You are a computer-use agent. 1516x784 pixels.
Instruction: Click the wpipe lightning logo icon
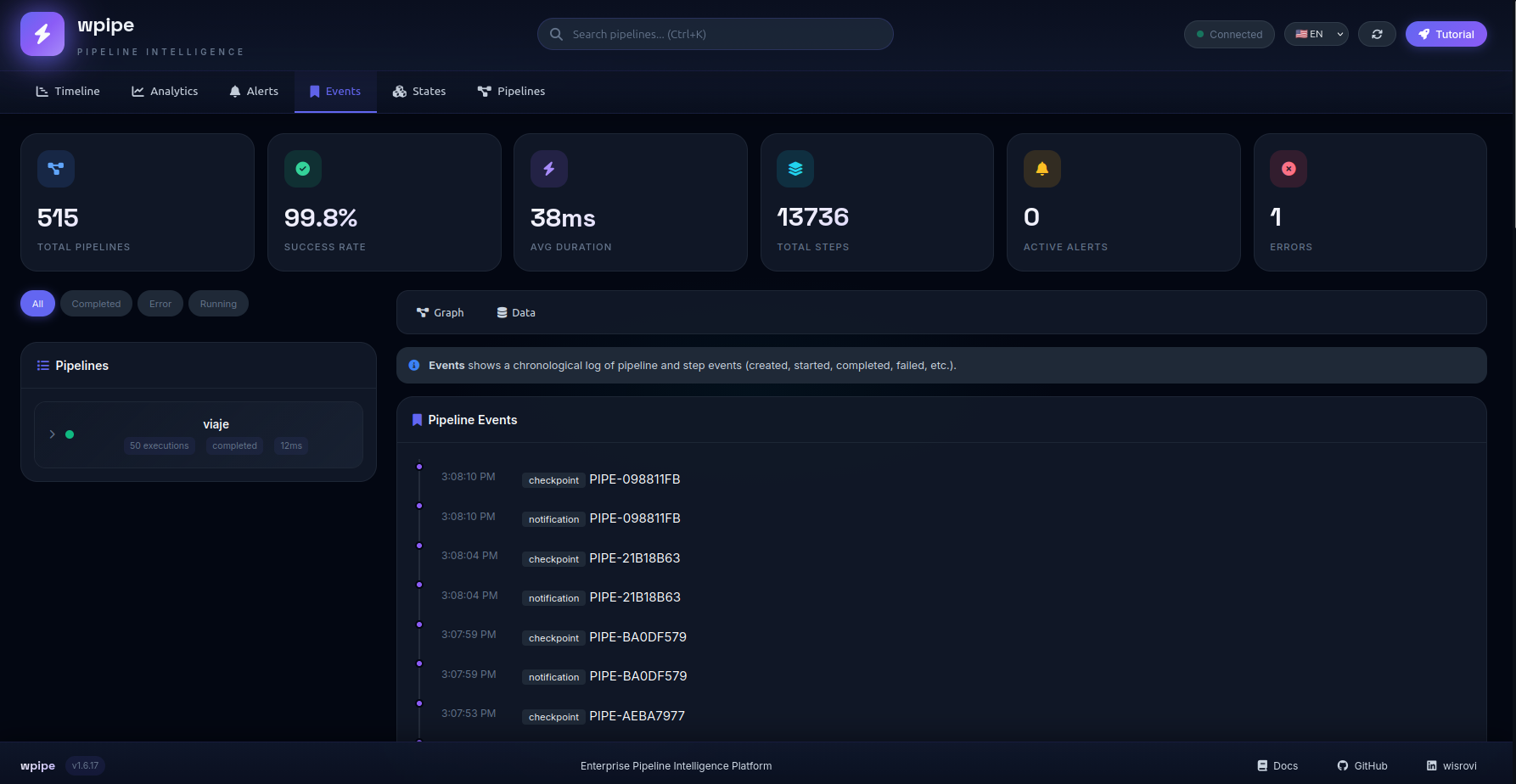click(x=42, y=34)
